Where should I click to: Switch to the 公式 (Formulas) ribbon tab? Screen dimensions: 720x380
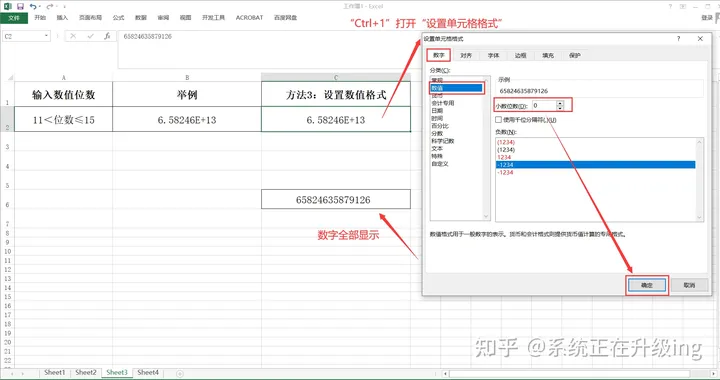point(118,17)
